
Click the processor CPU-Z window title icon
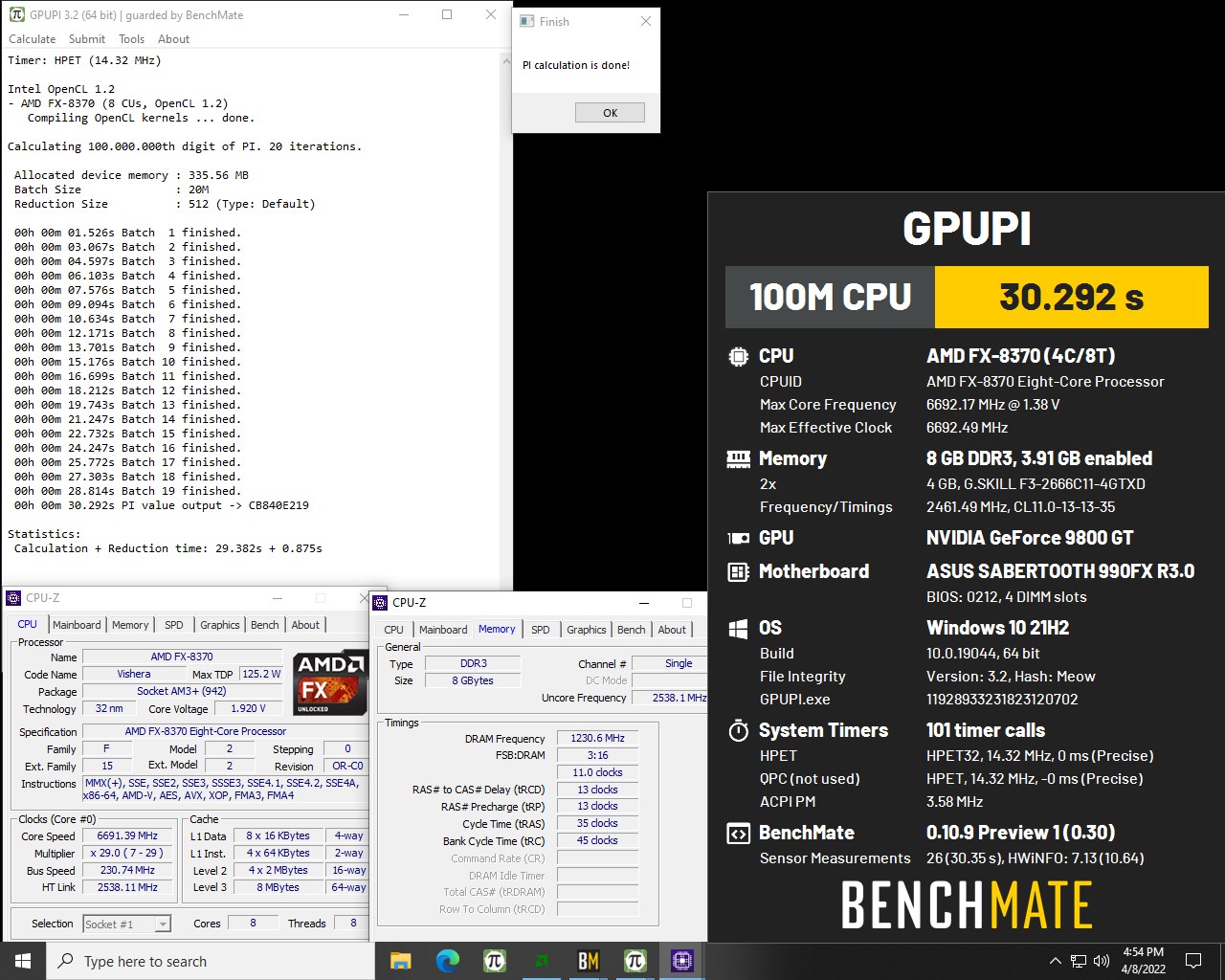pyautogui.click(x=14, y=598)
